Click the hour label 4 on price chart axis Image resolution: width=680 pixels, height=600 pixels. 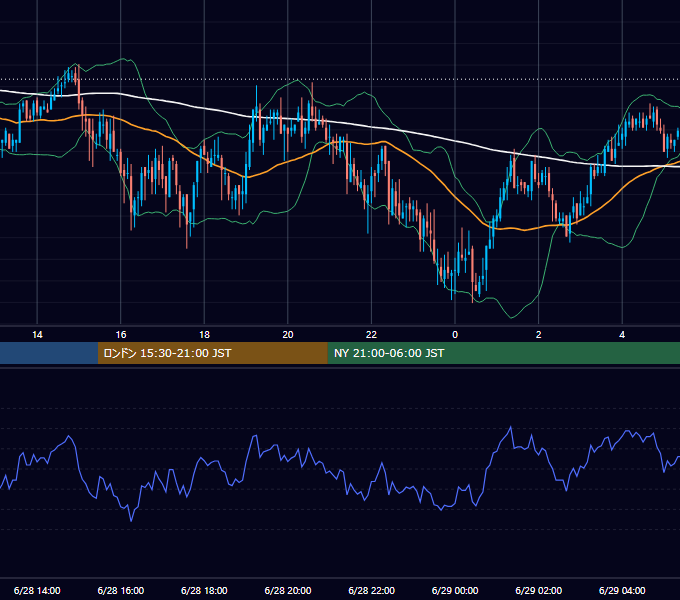pyautogui.click(x=622, y=335)
